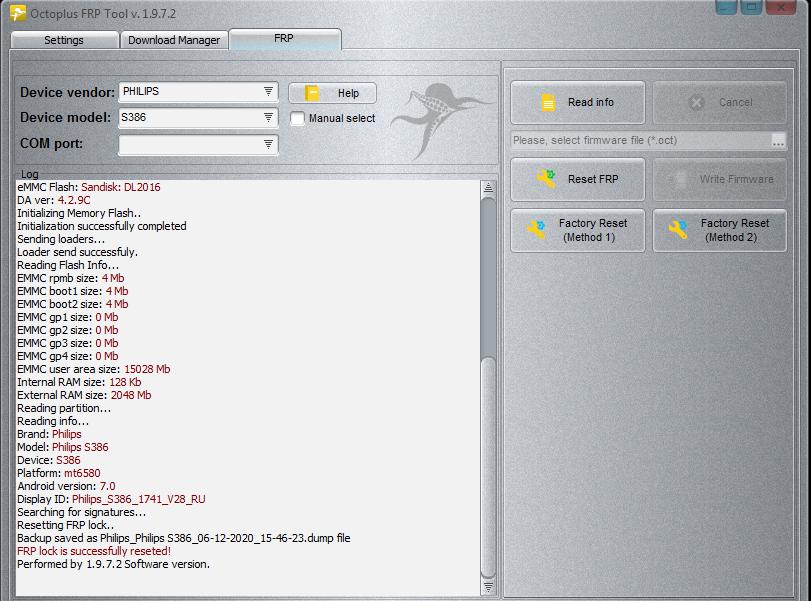Click Factory Reset (Method 1) button
Viewport: 811px width, 601px height.
(x=578, y=230)
